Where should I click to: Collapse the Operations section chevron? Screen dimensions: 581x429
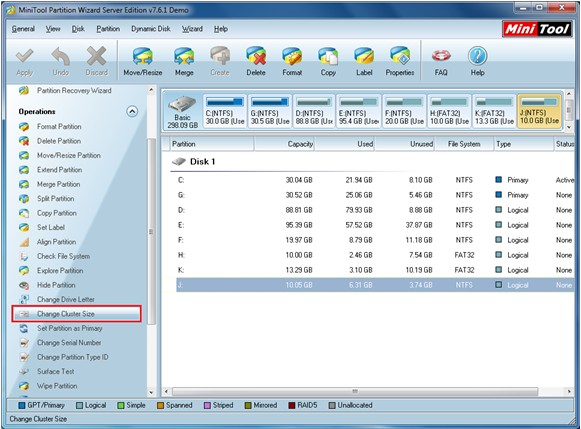[132, 111]
